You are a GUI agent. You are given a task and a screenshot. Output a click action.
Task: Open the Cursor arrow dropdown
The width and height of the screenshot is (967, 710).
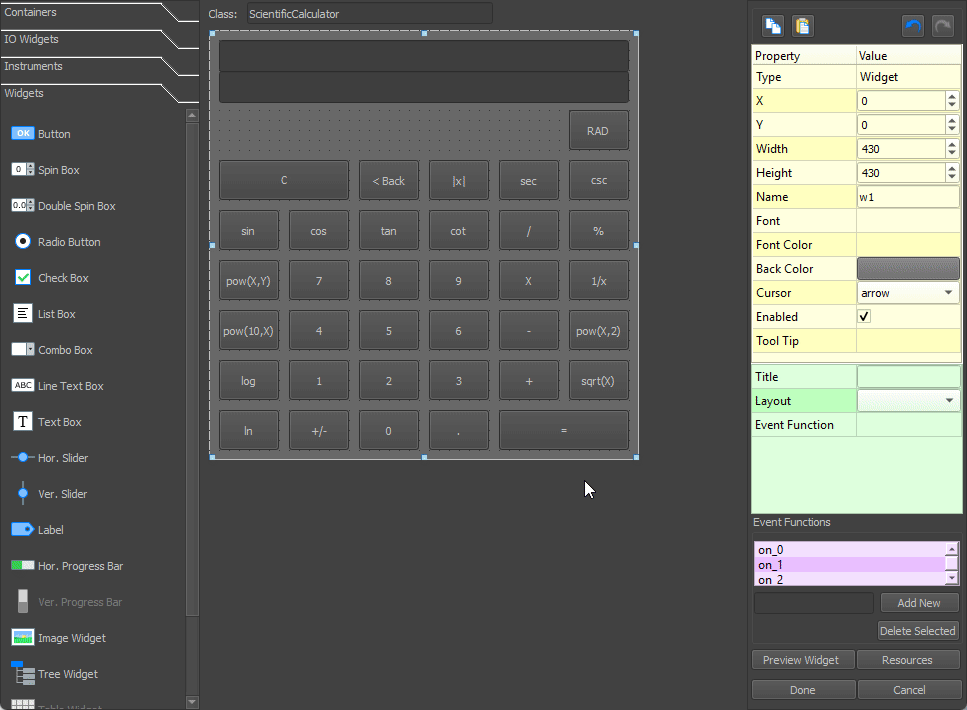coord(908,293)
